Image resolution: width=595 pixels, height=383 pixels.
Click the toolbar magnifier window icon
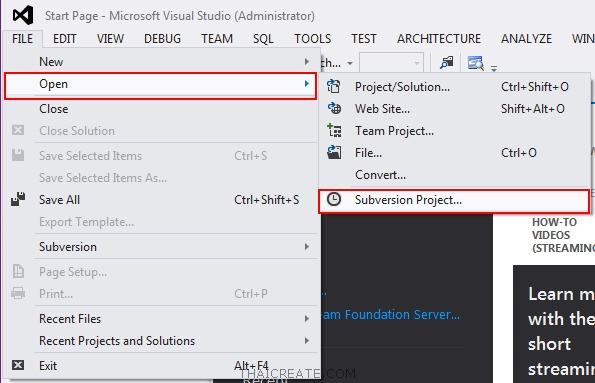475,63
